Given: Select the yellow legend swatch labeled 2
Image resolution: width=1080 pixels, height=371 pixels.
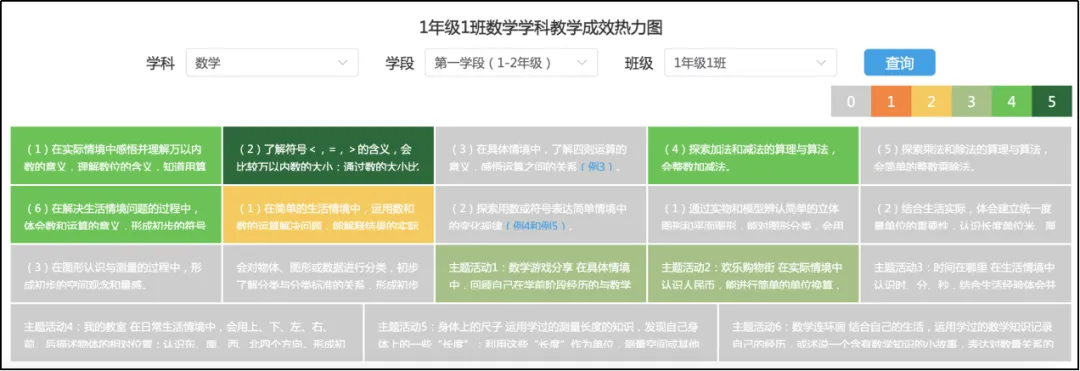Looking at the screenshot, I should [x=931, y=102].
